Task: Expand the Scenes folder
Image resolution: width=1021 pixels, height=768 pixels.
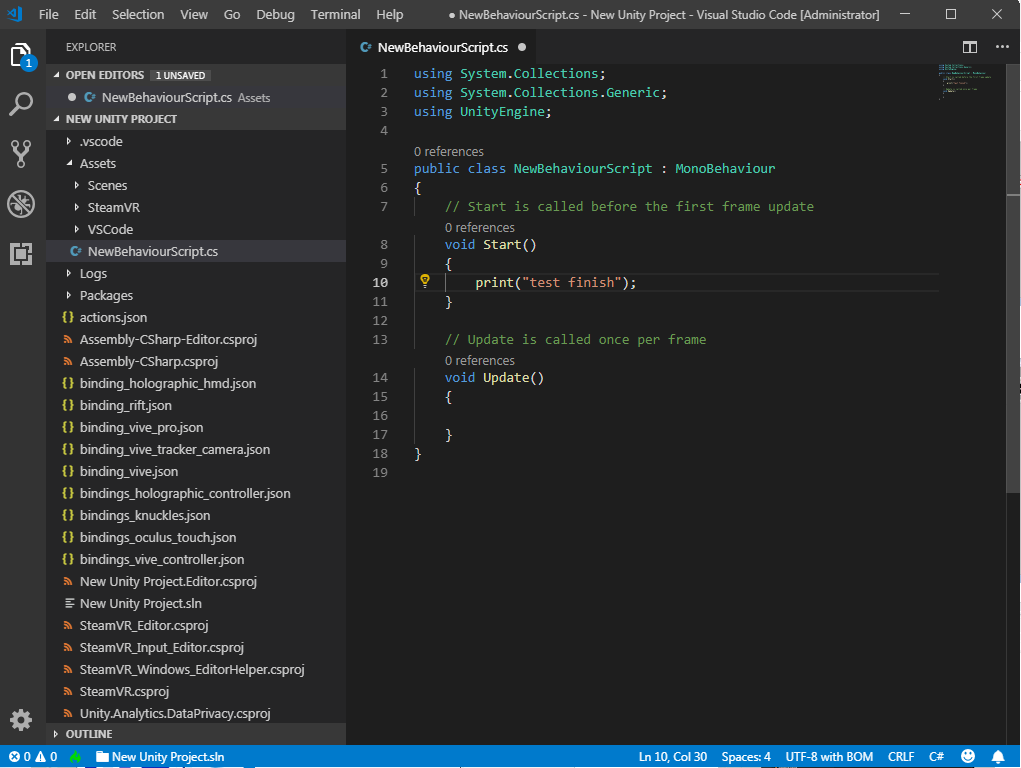Action: (x=106, y=185)
